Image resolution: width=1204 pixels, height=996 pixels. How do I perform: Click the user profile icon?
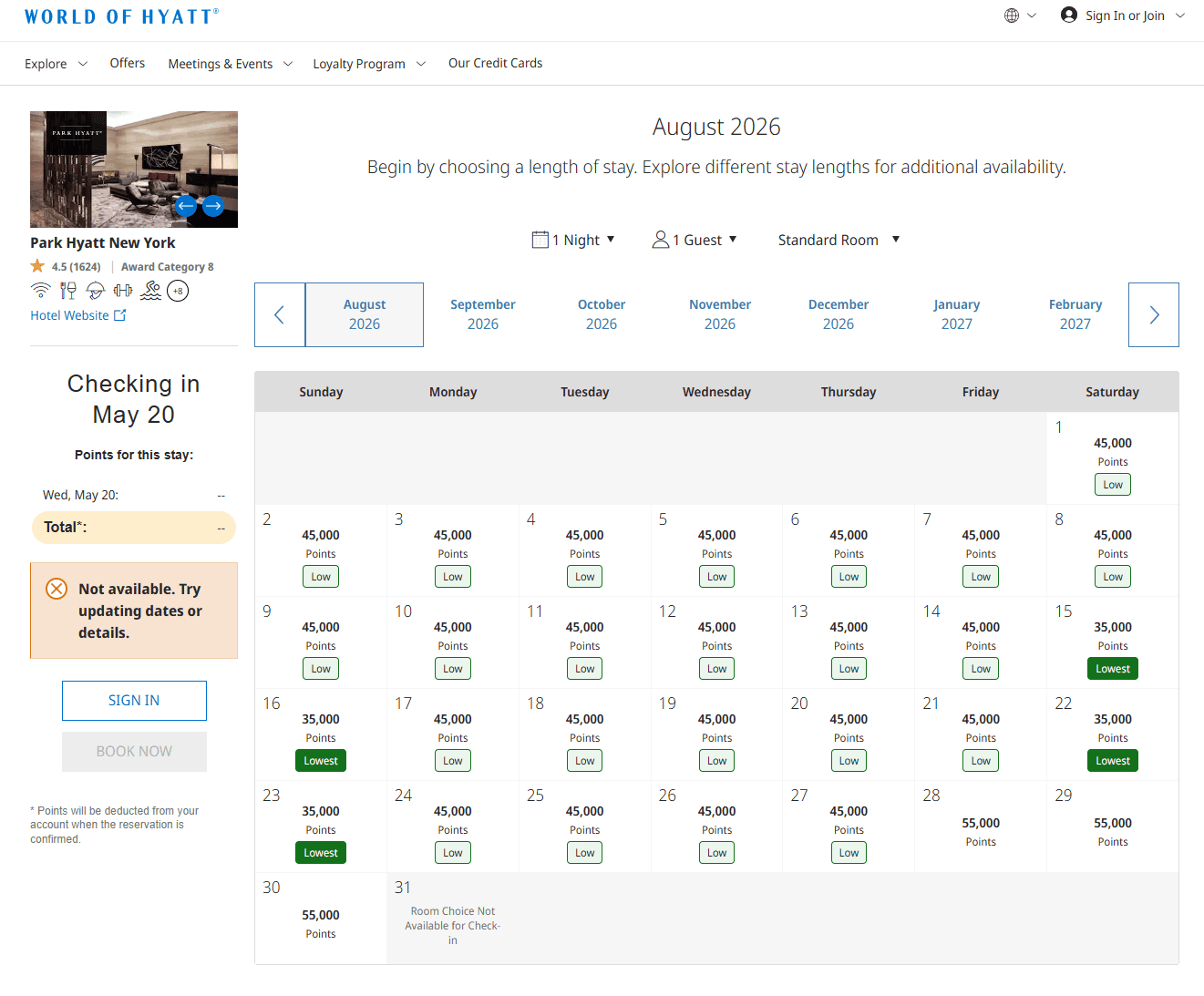coord(1069,15)
